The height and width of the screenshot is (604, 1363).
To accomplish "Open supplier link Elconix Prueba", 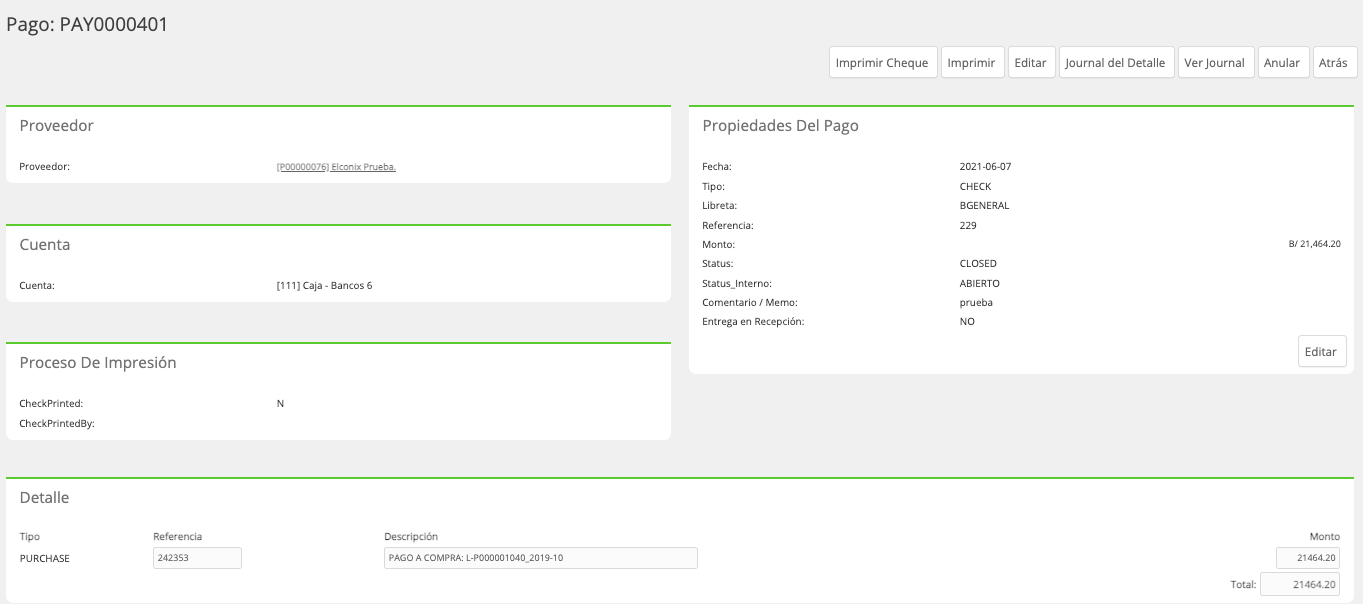I will 336,167.
